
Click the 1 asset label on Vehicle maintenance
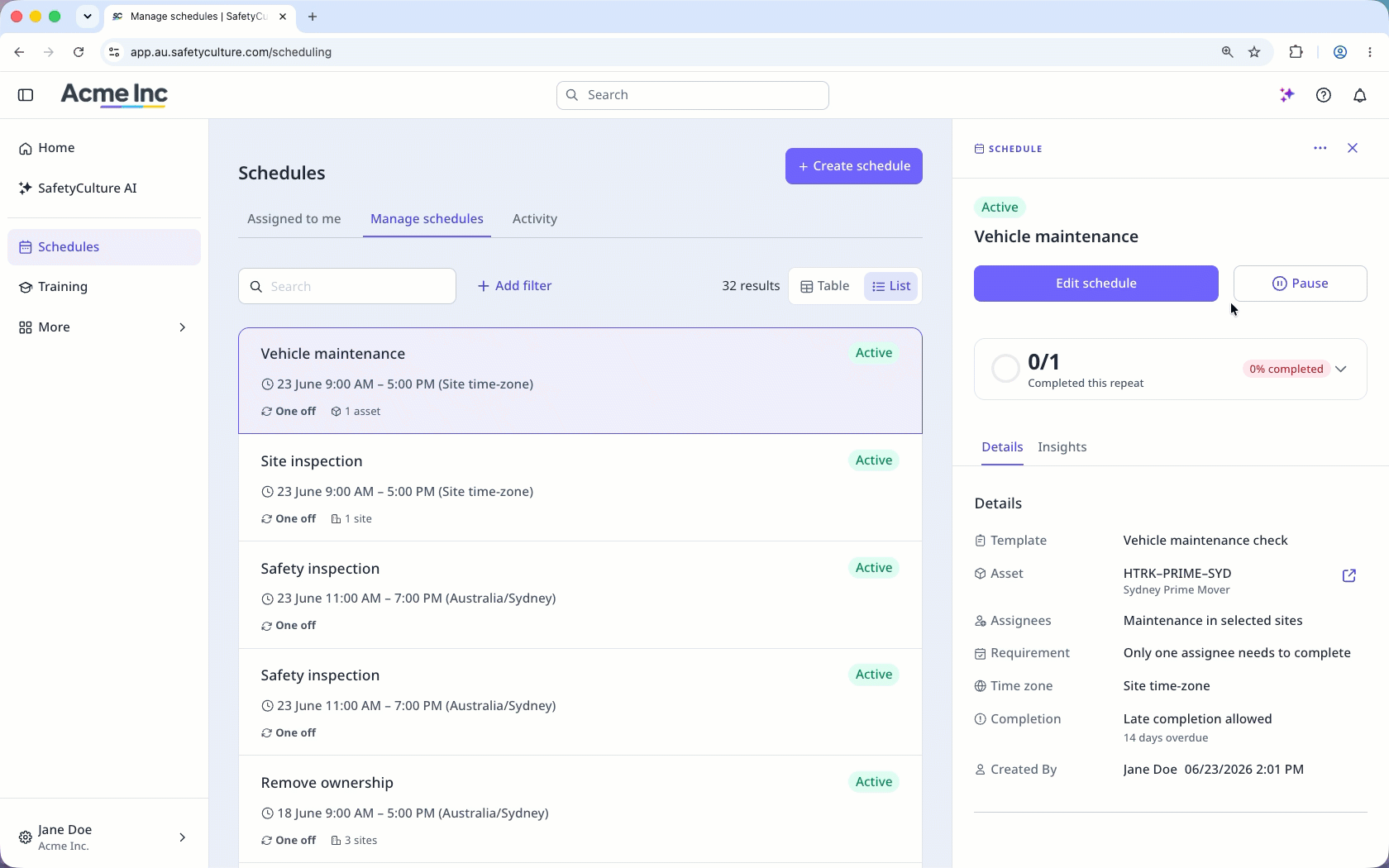(356, 412)
